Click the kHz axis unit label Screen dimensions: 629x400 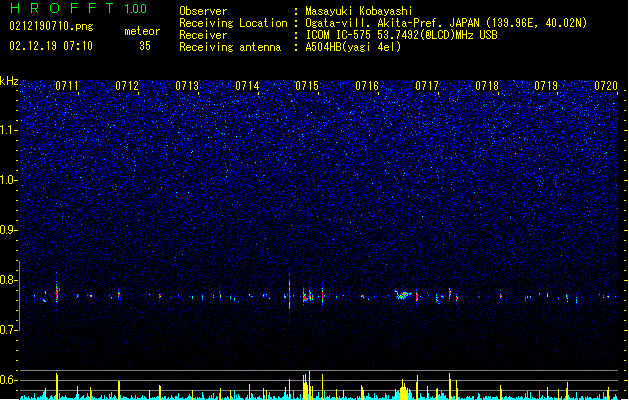point(9,81)
